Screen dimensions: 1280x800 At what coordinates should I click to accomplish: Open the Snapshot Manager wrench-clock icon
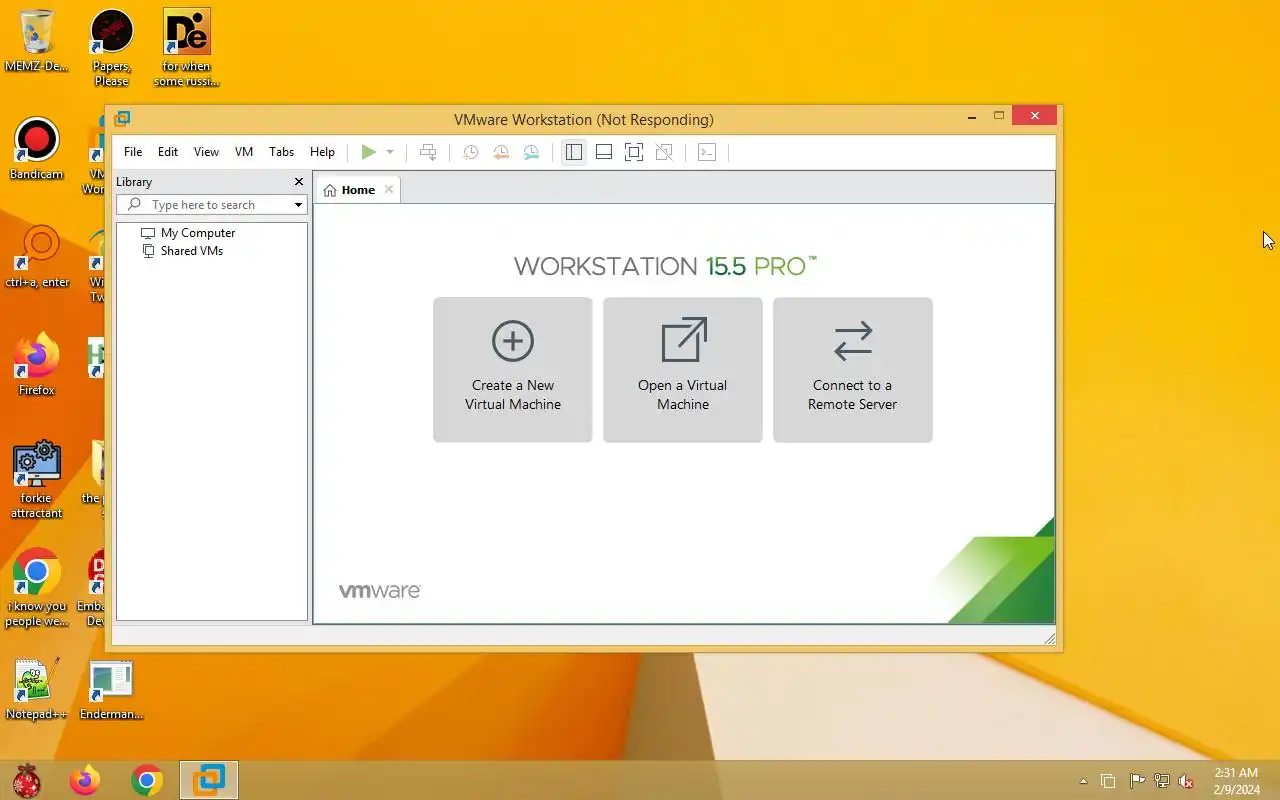click(531, 152)
